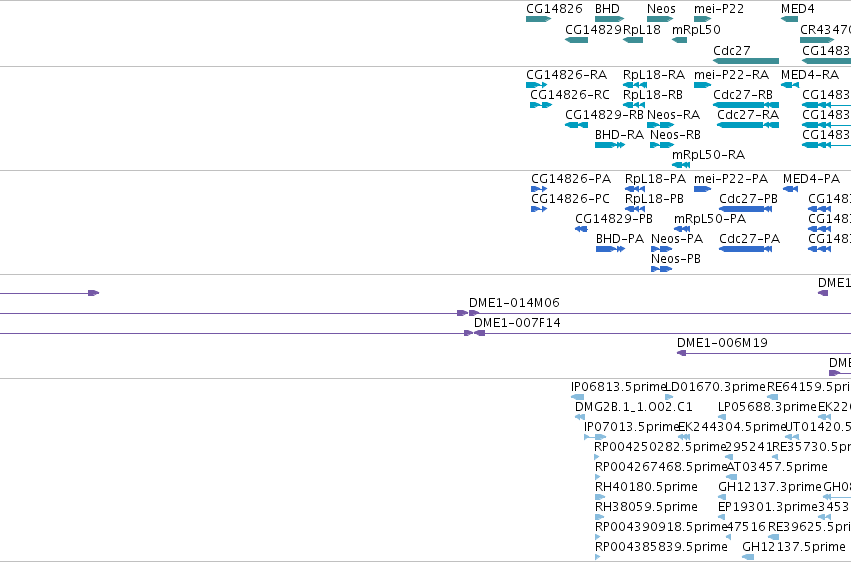Click the CG14829-RB transcript
Screen dimensions: 851x562
[x=576, y=125]
